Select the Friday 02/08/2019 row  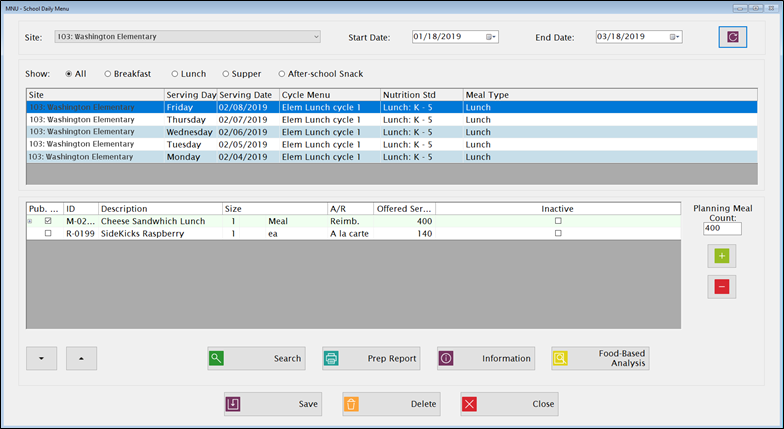tap(392, 107)
